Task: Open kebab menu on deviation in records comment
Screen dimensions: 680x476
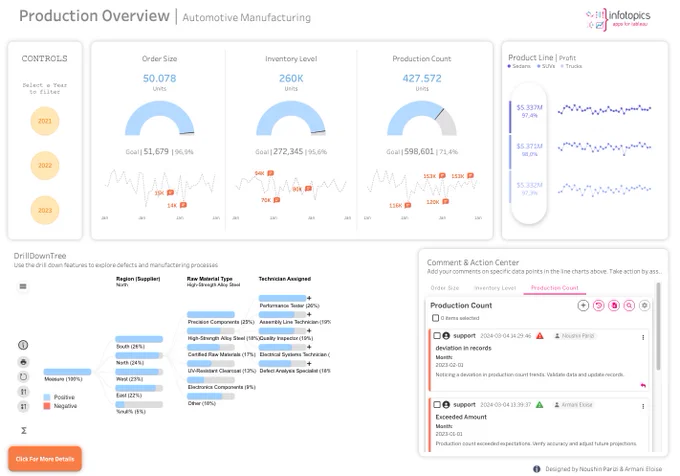Action: (x=643, y=337)
